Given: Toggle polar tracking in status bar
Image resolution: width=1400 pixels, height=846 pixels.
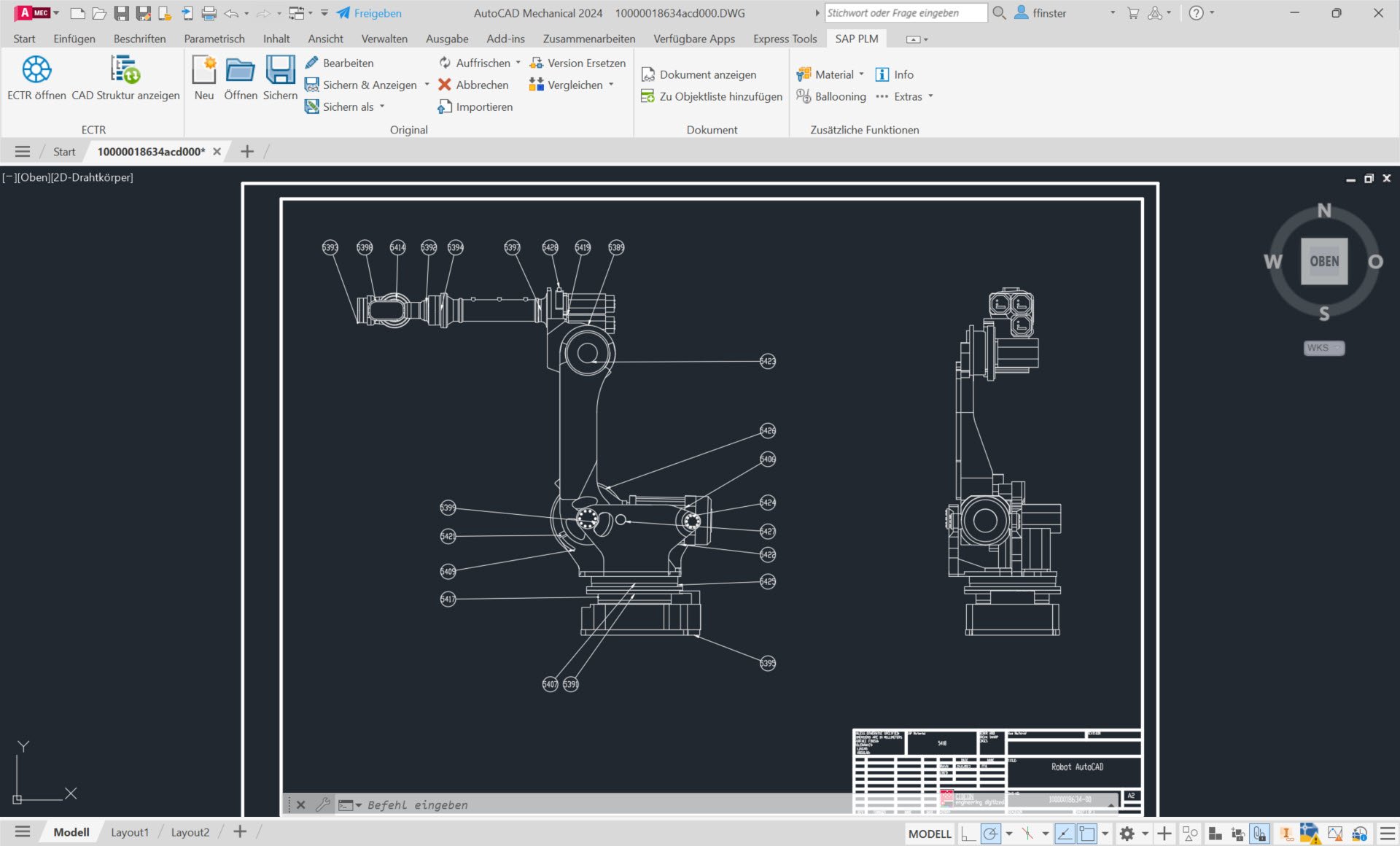Looking at the screenshot, I should click(991, 834).
